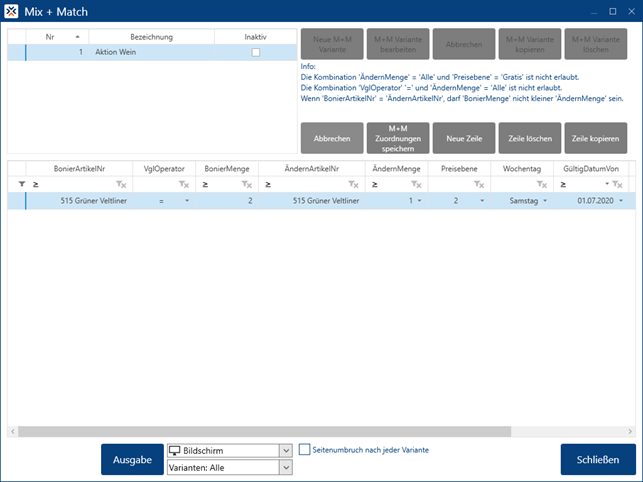The image size is (643, 482).
Task: Toggle the Inaktiv checkbox for Aktion Wein
Action: click(x=256, y=52)
